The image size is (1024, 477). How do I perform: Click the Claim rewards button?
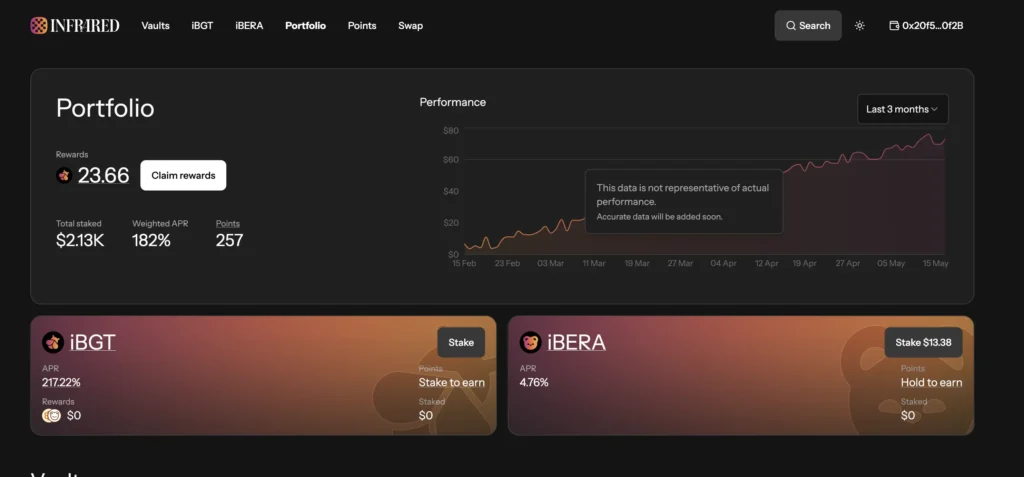184,175
